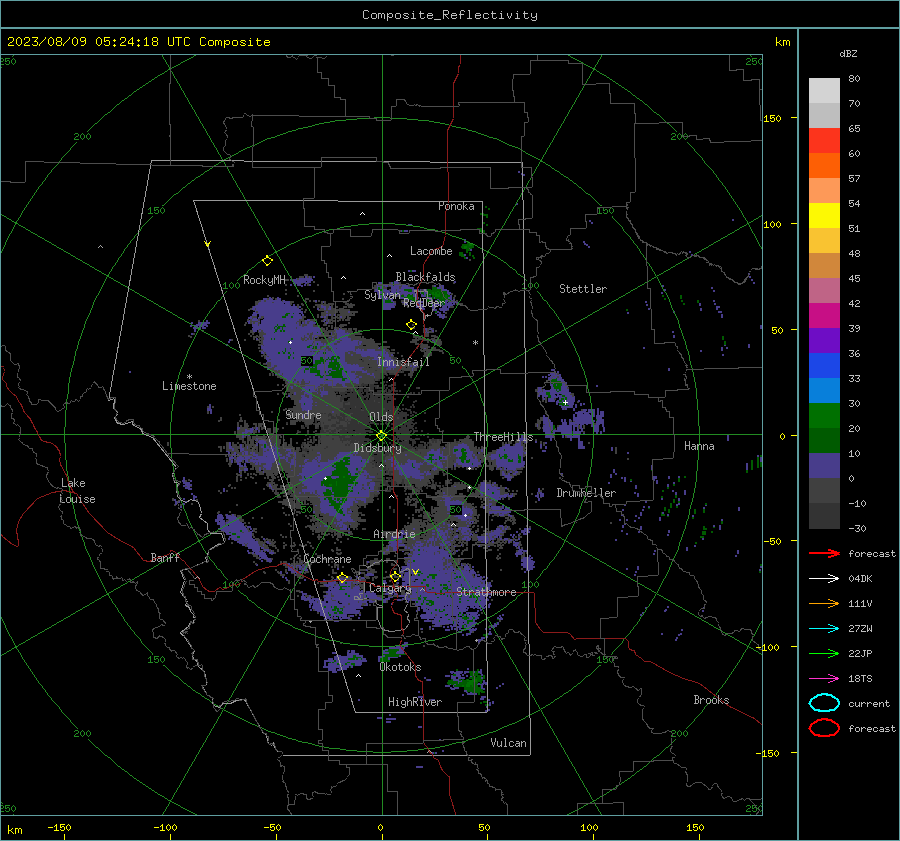Viewport: 900px width, 841px height.
Task: Click the Innisfail city label
Action: point(403,362)
